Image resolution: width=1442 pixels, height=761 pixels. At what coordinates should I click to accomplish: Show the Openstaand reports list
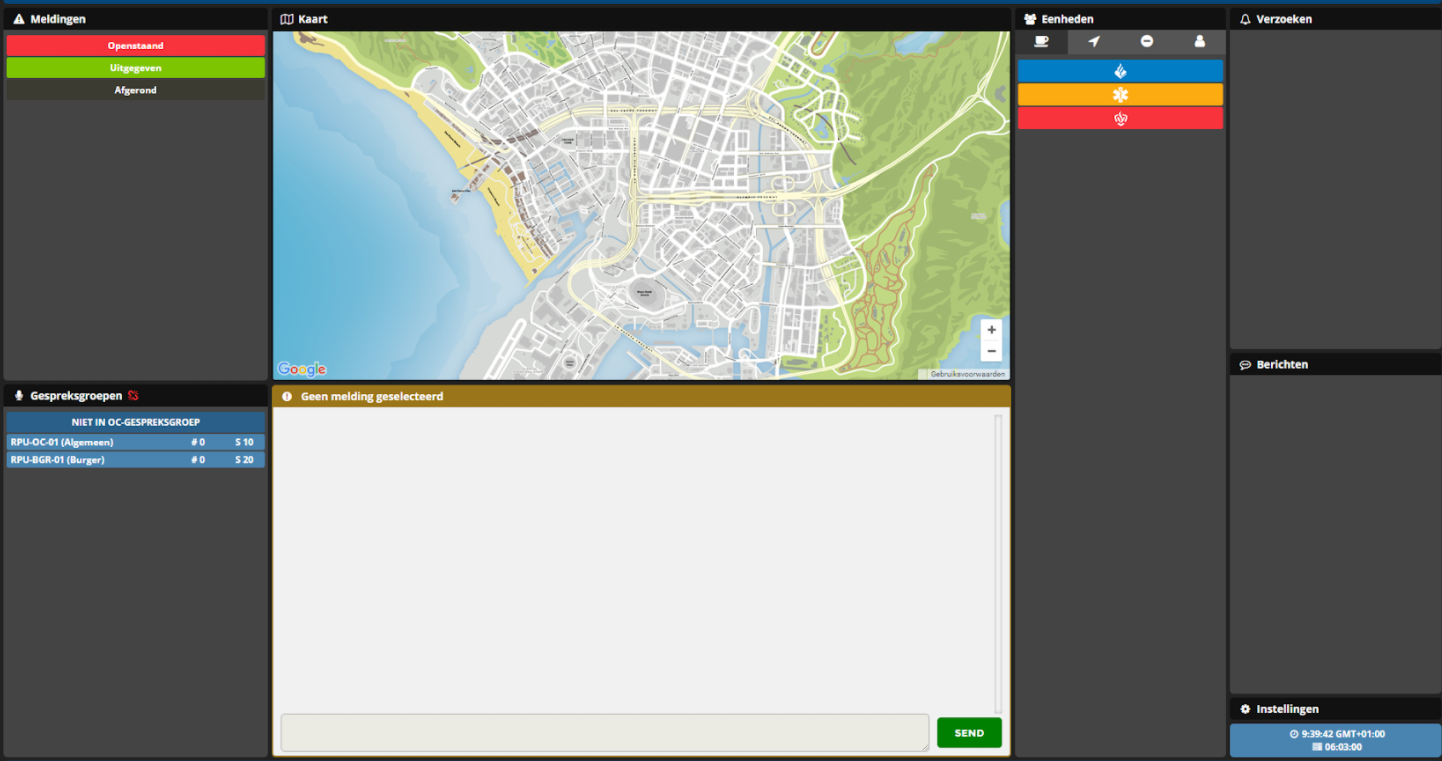click(136, 46)
